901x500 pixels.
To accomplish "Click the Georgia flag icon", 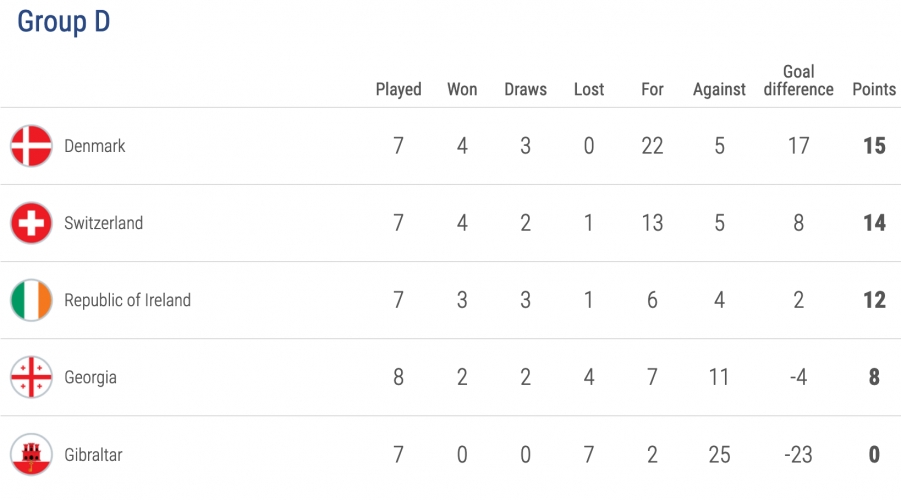I will 32,377.
